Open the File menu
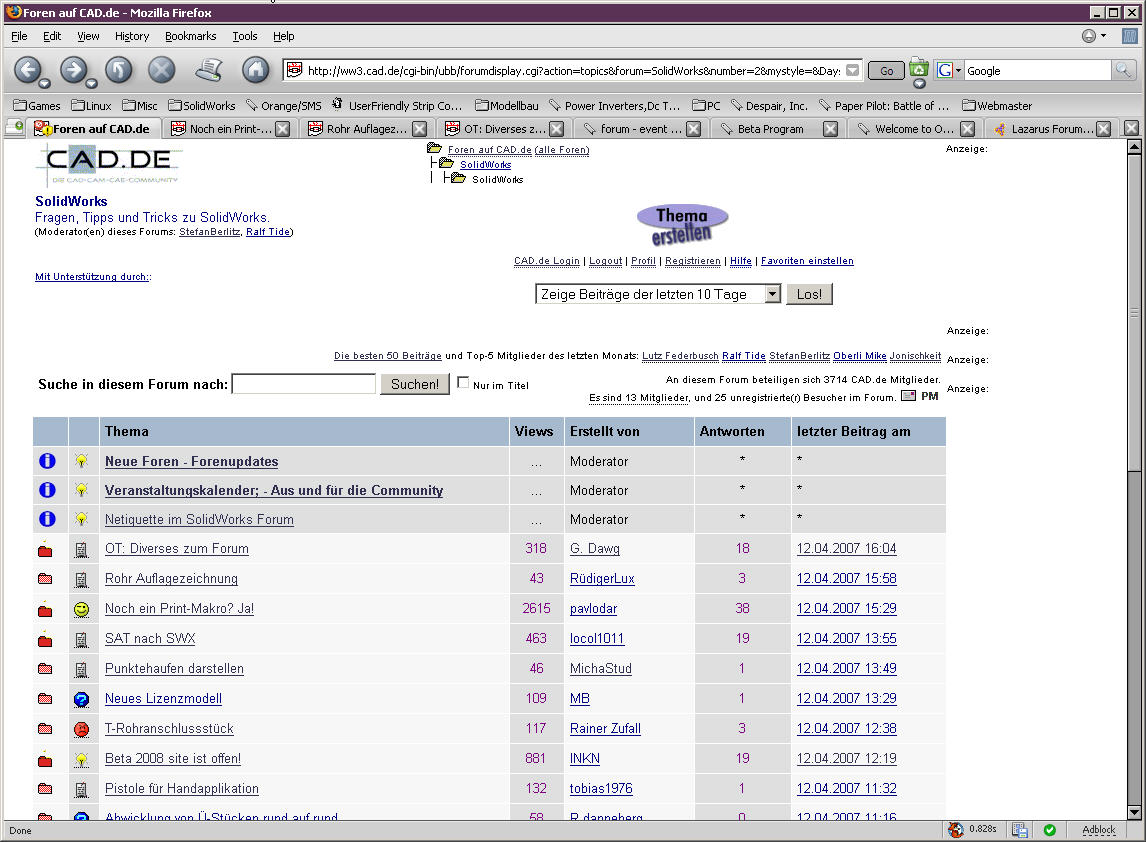1146x842 pixels. click(20, 36)
